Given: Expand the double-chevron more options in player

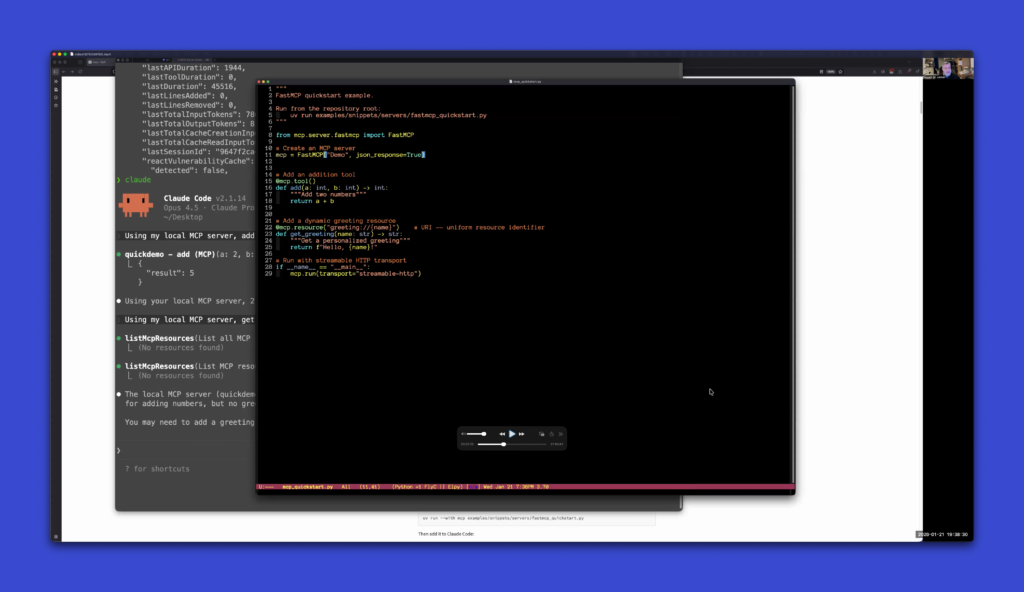Looking at the screenshot, I should (x=560, y=434).
